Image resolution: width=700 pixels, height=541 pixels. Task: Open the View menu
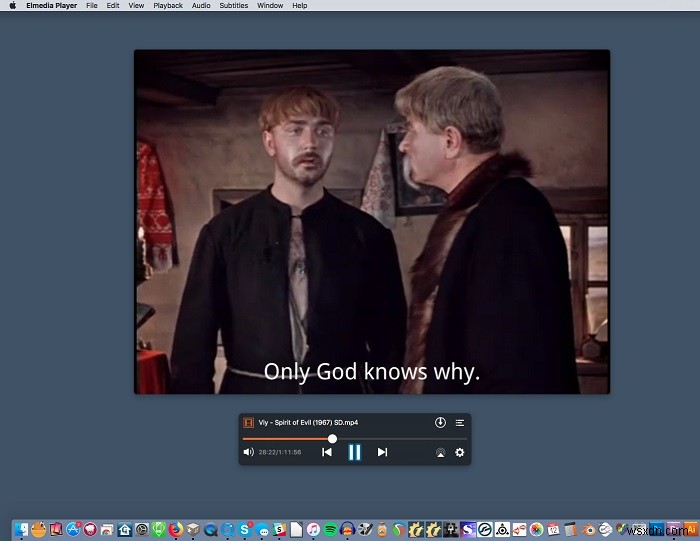[x=136, y=5]
